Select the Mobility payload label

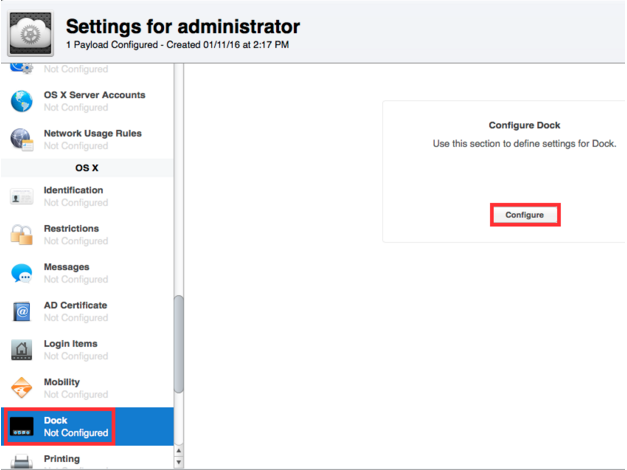[x=62, y=382]
